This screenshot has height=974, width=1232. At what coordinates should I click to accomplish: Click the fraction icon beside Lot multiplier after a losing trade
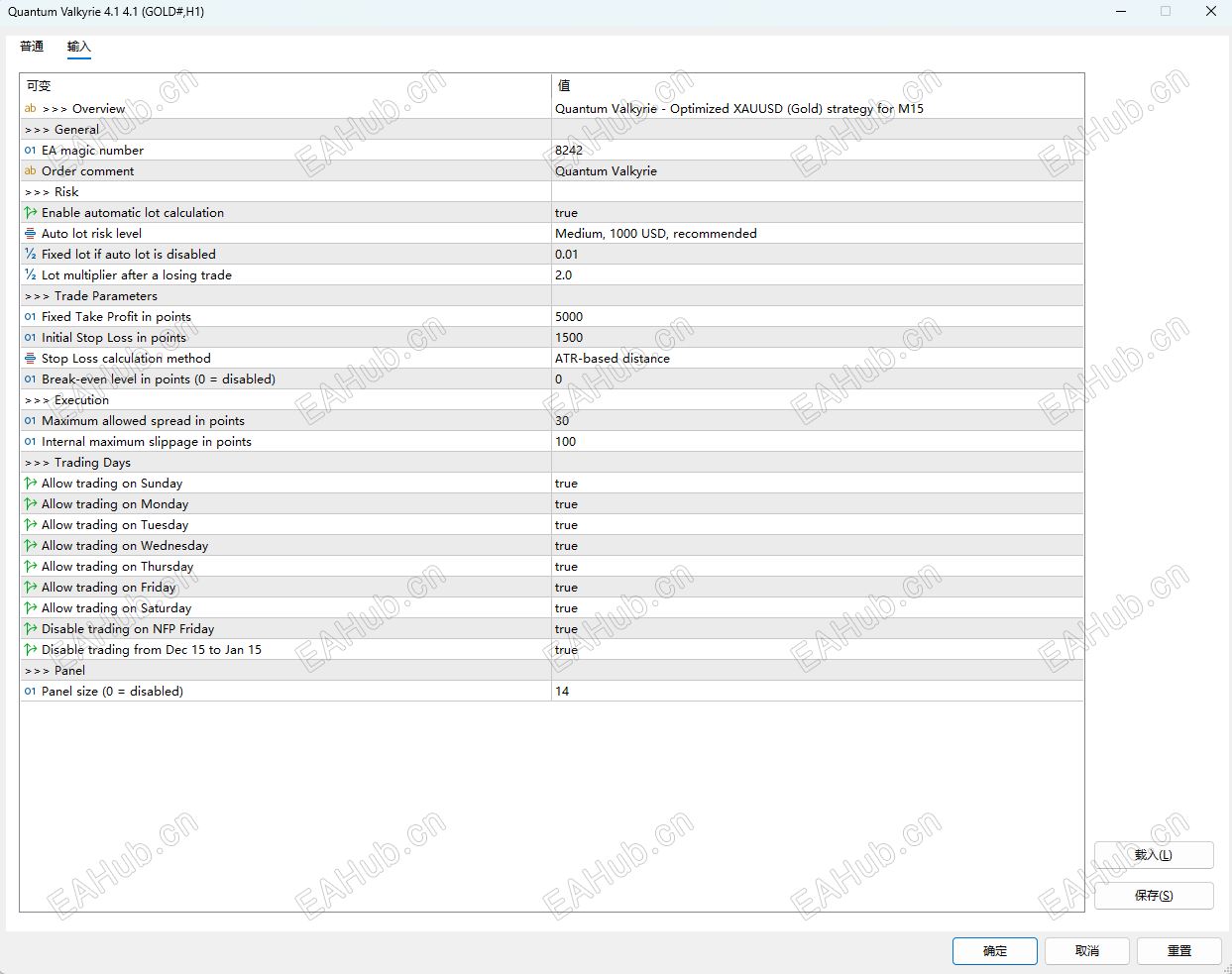pyautogui.click(x=31, y=275)
